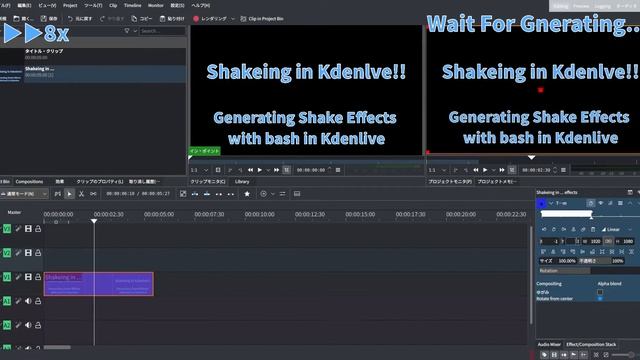Activate the selection arrow tool

pyautogui.click(x=69, y=194)
